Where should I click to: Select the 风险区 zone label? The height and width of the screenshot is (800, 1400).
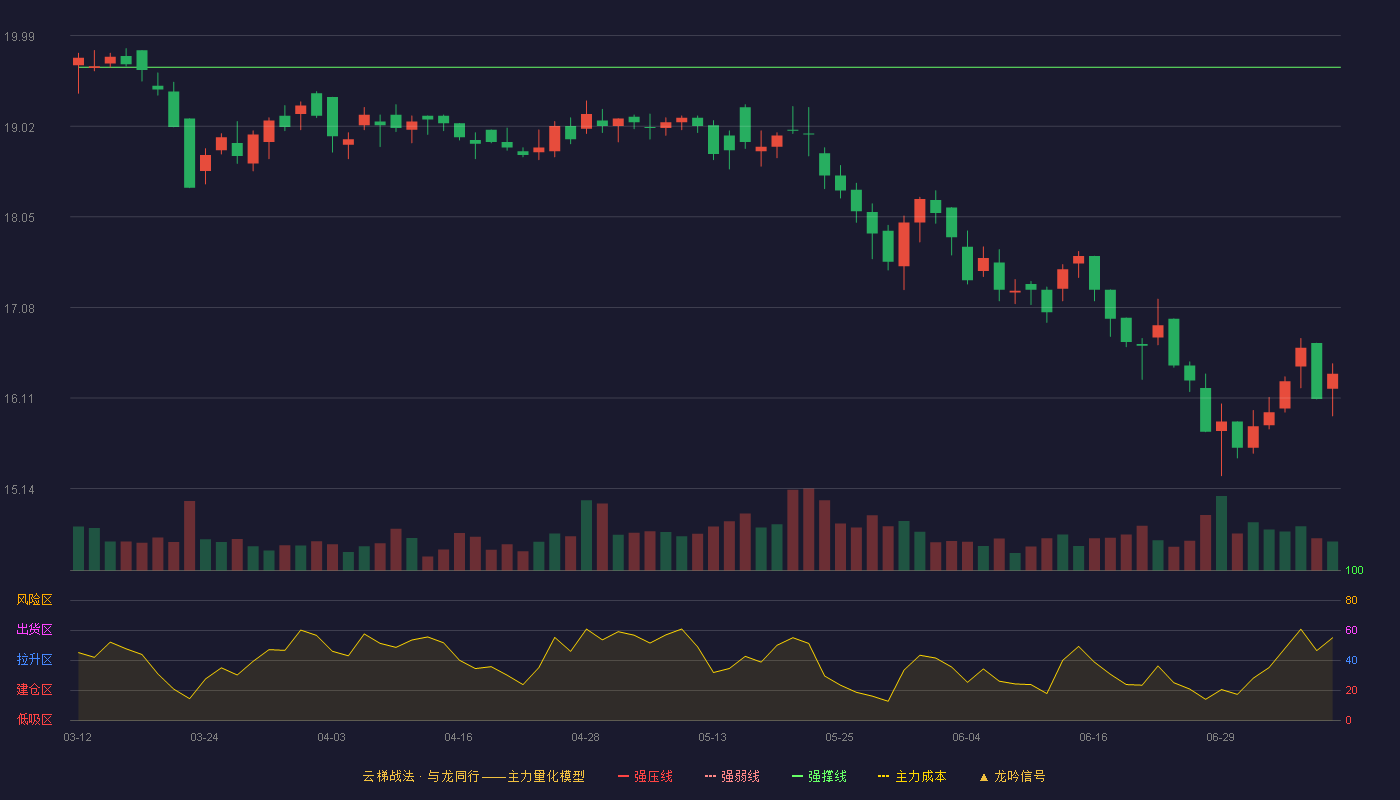[34, 600]
